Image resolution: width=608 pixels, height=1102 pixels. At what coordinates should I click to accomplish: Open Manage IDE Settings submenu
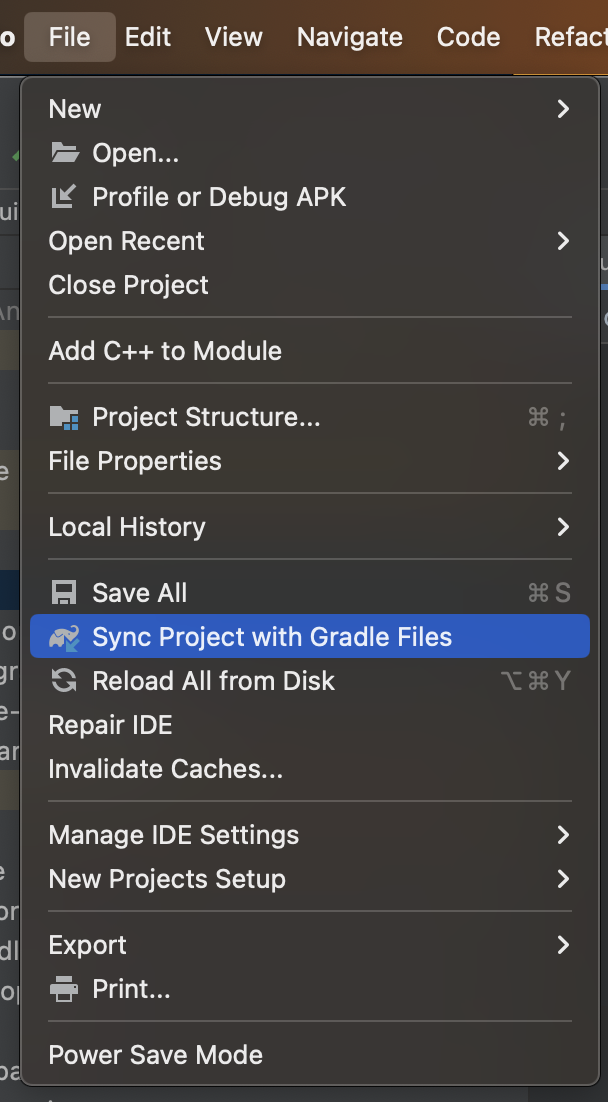173,835
